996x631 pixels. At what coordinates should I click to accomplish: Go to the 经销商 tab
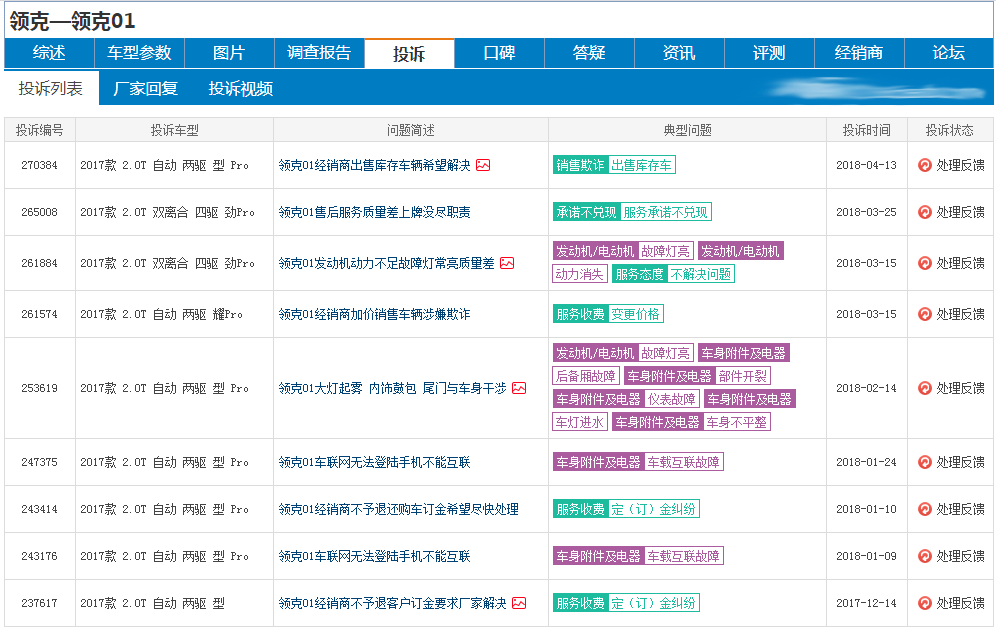point(859,53)
